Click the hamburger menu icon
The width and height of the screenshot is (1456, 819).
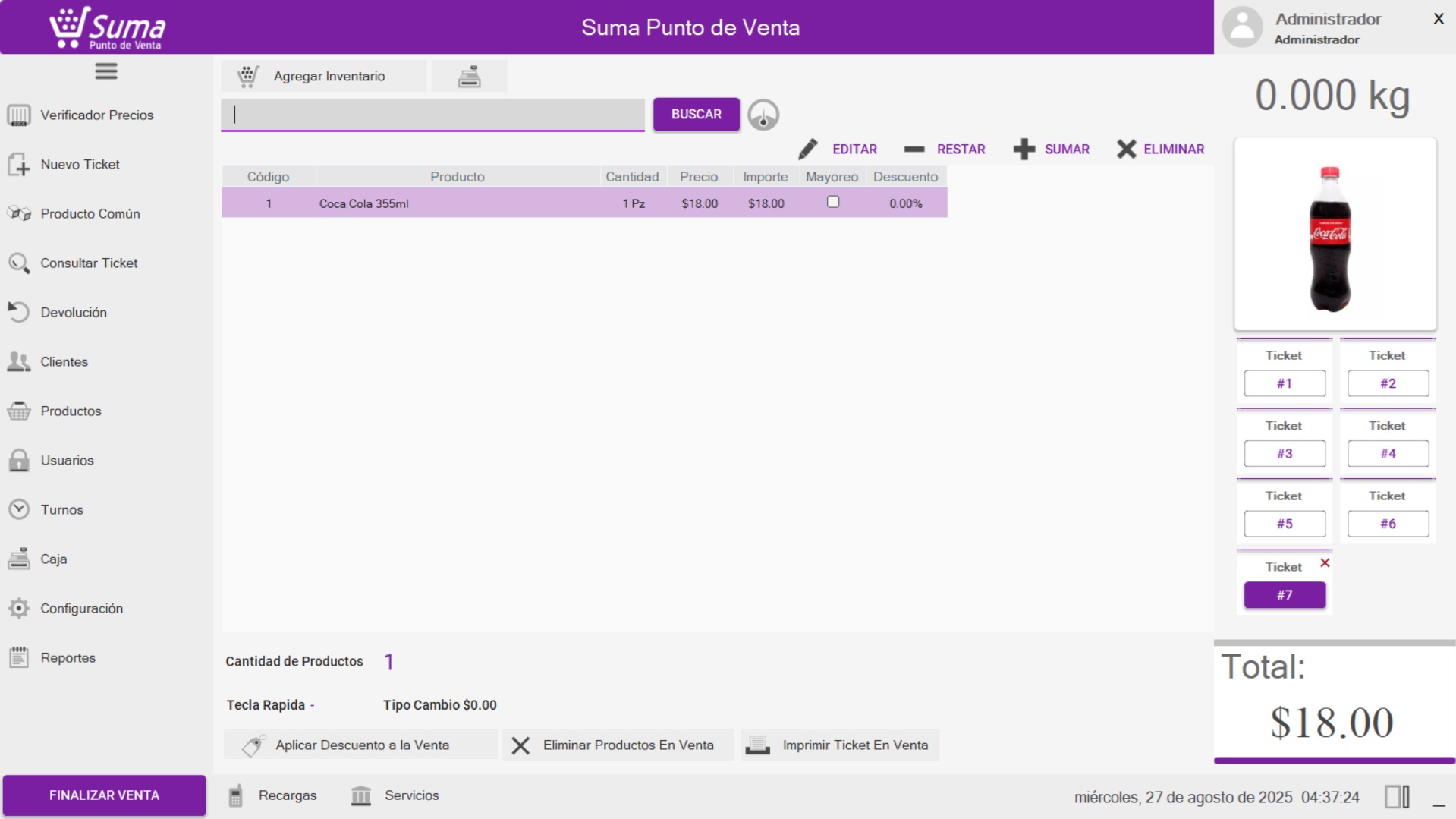(x=105, y=71)
